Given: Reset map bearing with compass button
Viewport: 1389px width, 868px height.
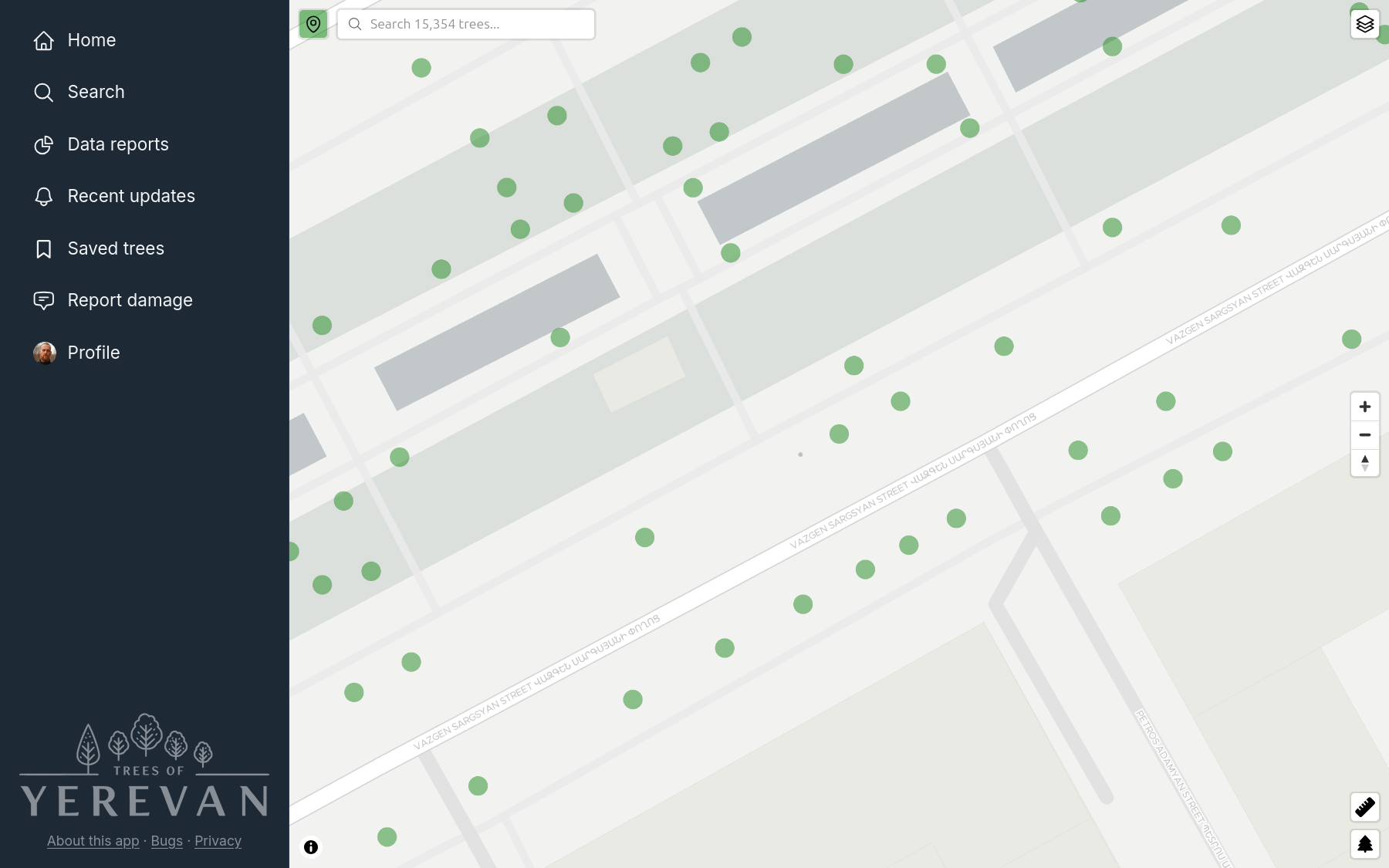Looking at the screenshot, I should pyautogui.click(x=1365, y=463).
